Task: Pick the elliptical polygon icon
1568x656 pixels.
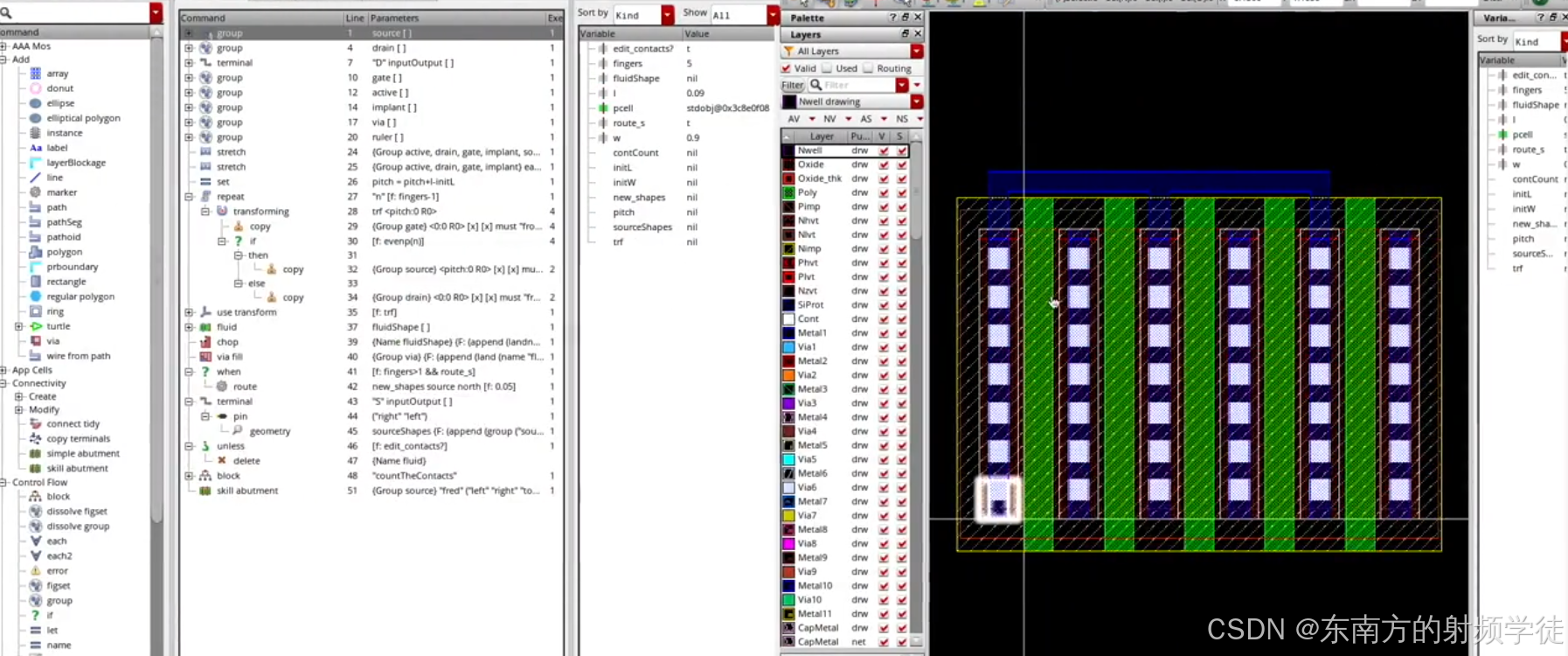Action: pos(36,118)
